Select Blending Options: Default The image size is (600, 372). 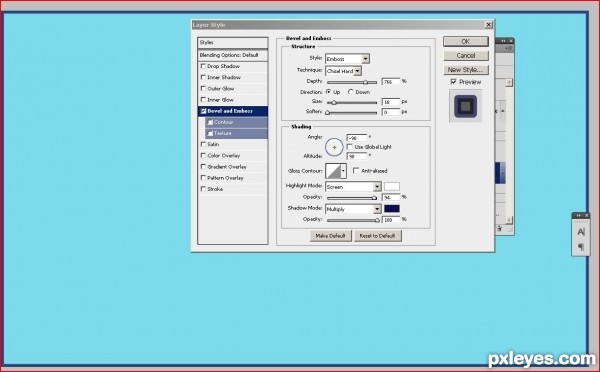coord(233,55)
